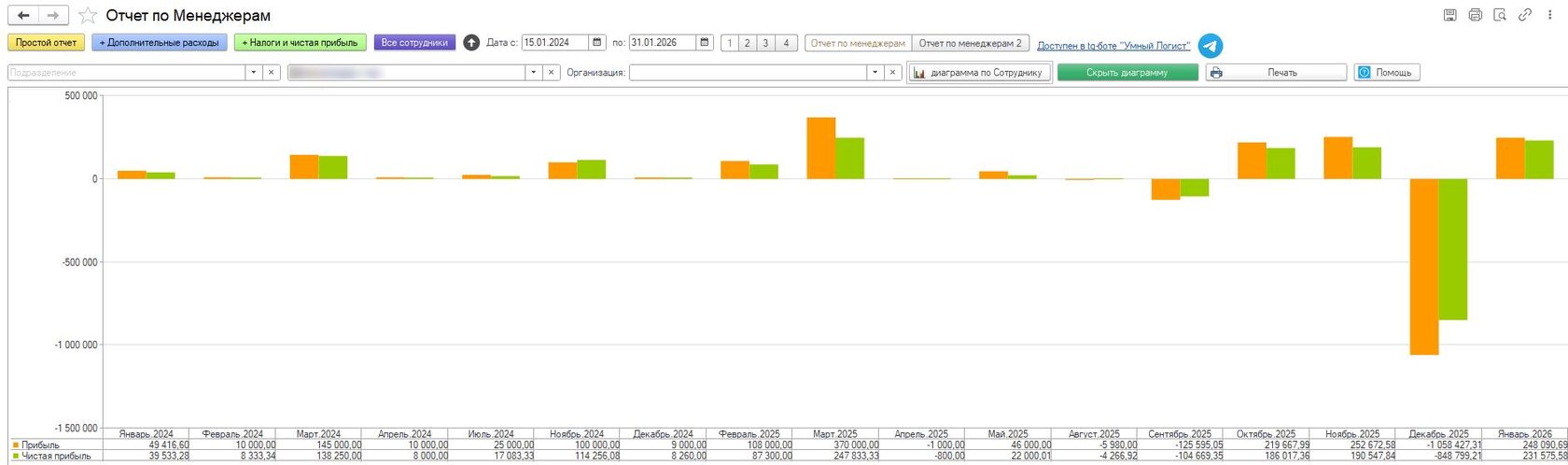Click the large orange Декабрь 2025 bar
This screenshot has width=1568, height=465.
[1423, 267]
